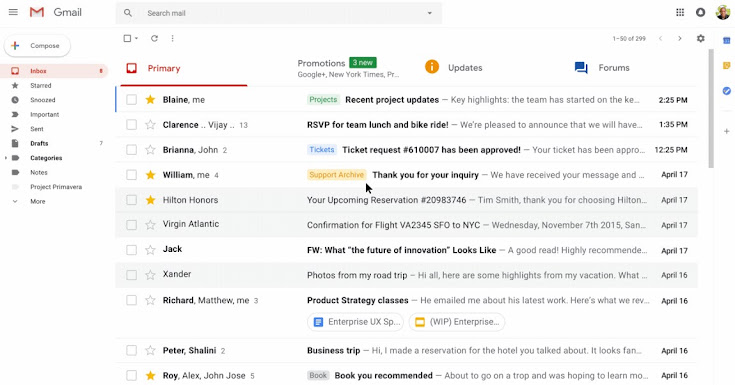Open the select-all dropdown arrow

pyautogui.click(x=136, y=38)
